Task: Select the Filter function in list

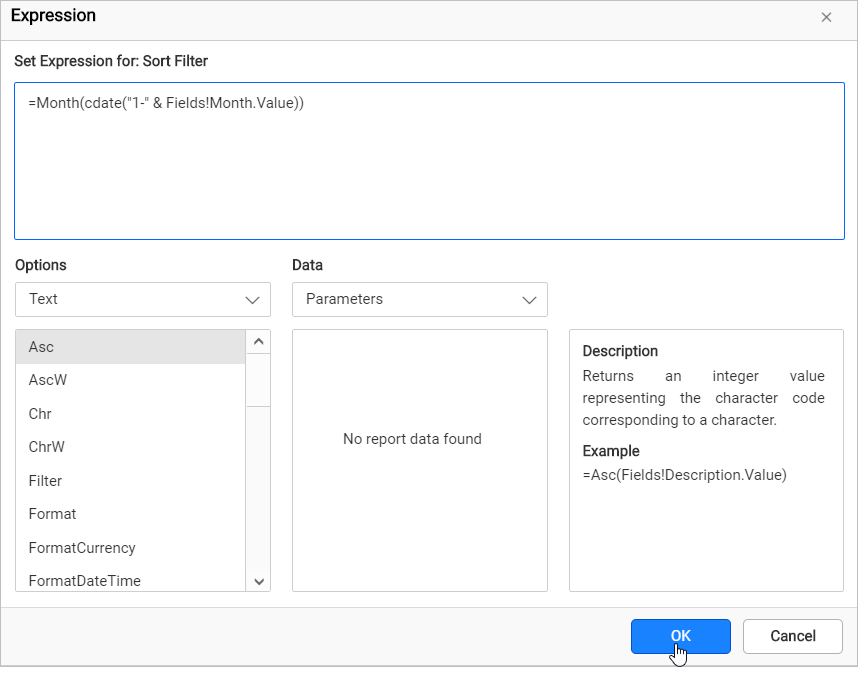Action: [130, 481]
